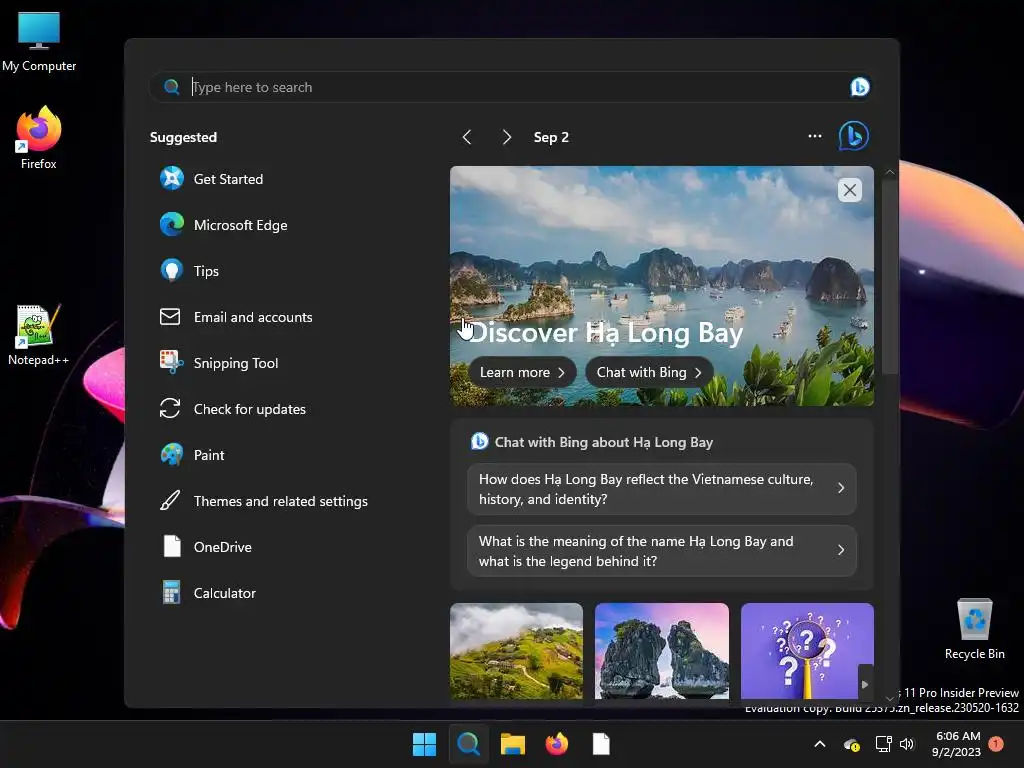Open OneDrive document icon in suggestions
The width and height of the screenshot is (1024, 768).
[x=172, y=547]
